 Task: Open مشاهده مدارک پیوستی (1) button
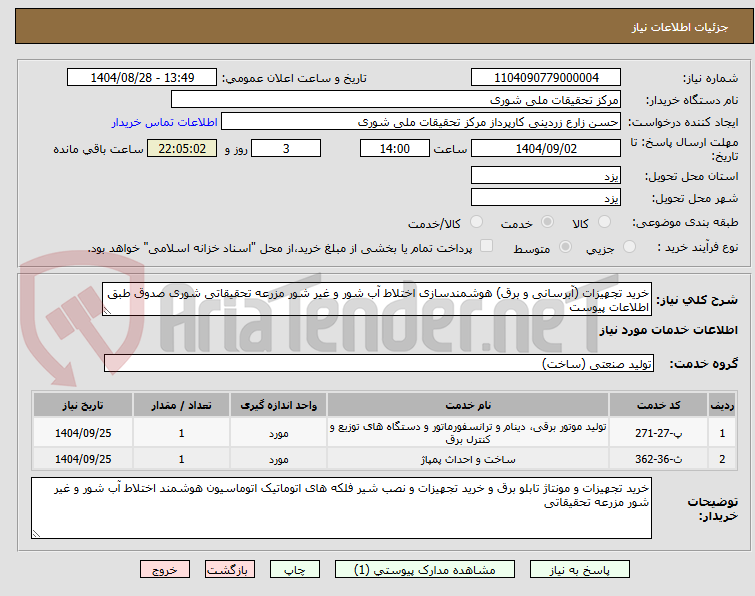tap(425, 570)
